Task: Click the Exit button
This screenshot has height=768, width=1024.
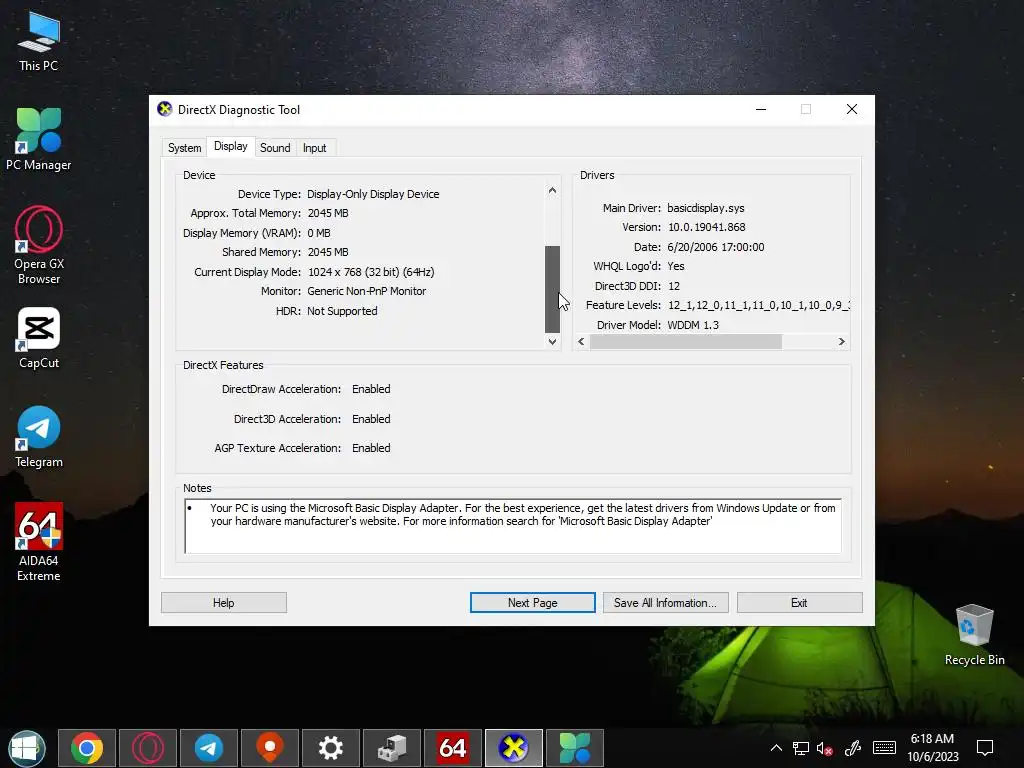Action: click(799, 603)
